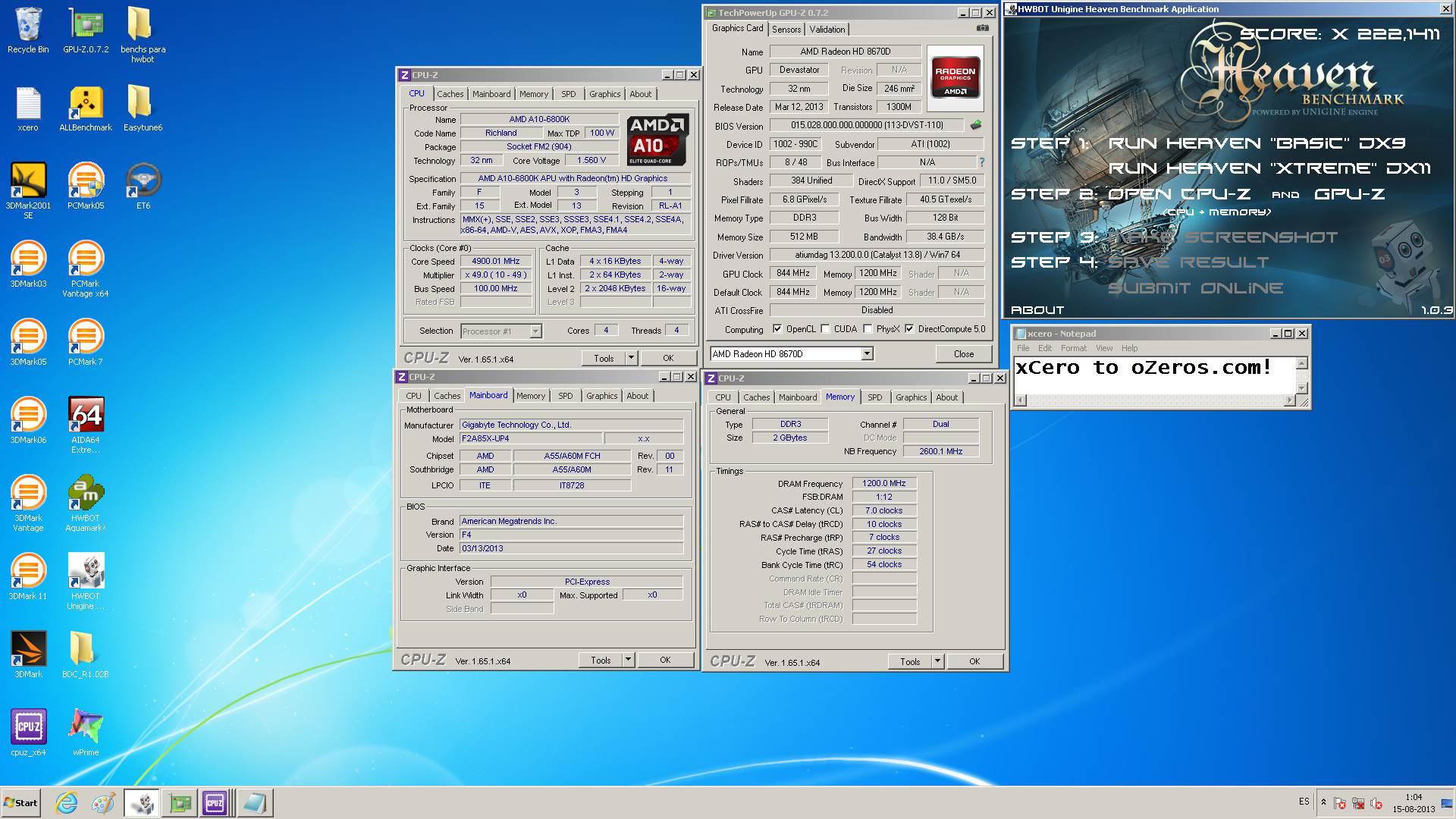Click the Windows Start button
The image size is (1456, 819).
point(20,803)
